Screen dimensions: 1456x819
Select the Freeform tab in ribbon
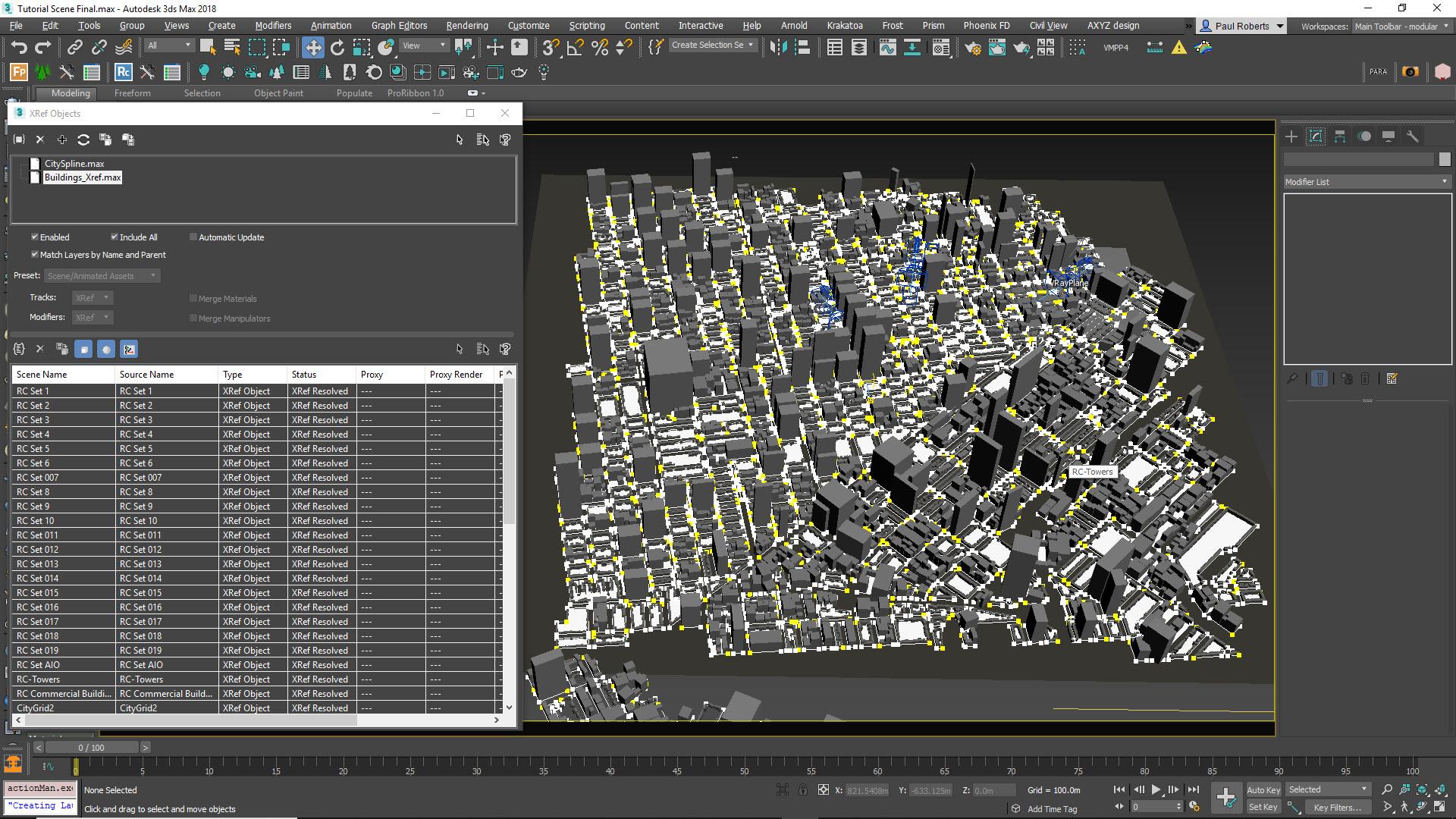point(132,92)
